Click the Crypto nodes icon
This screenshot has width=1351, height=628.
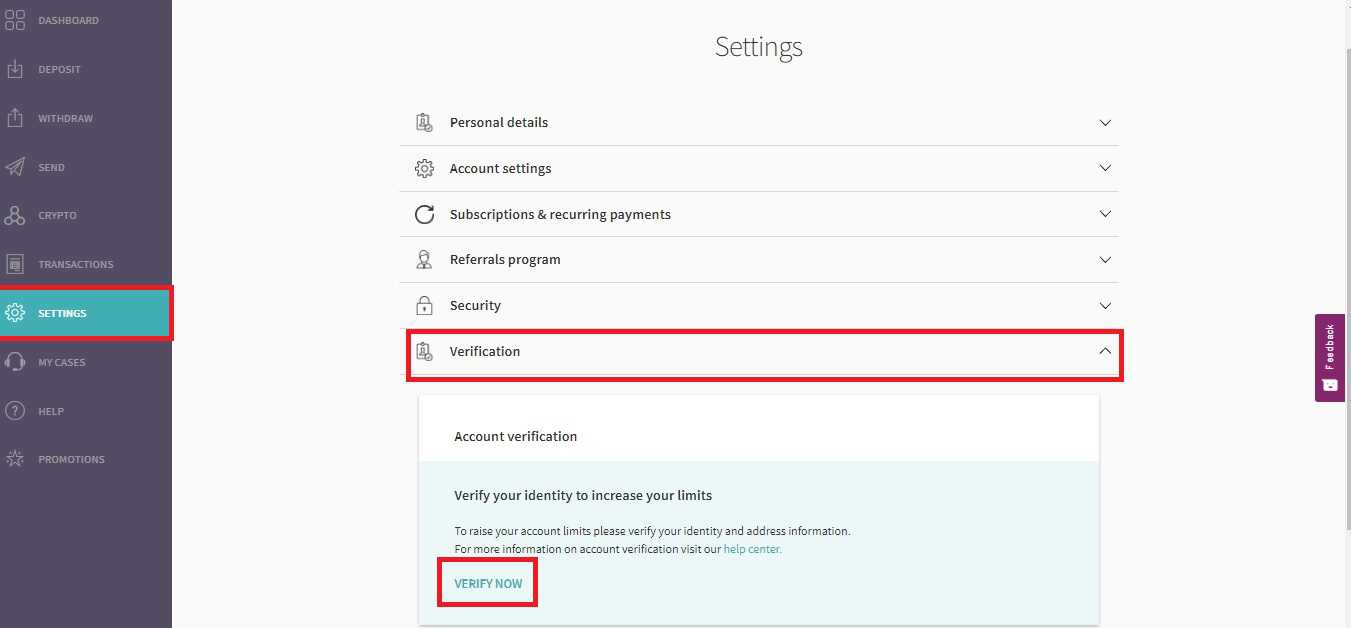(15, 215)
